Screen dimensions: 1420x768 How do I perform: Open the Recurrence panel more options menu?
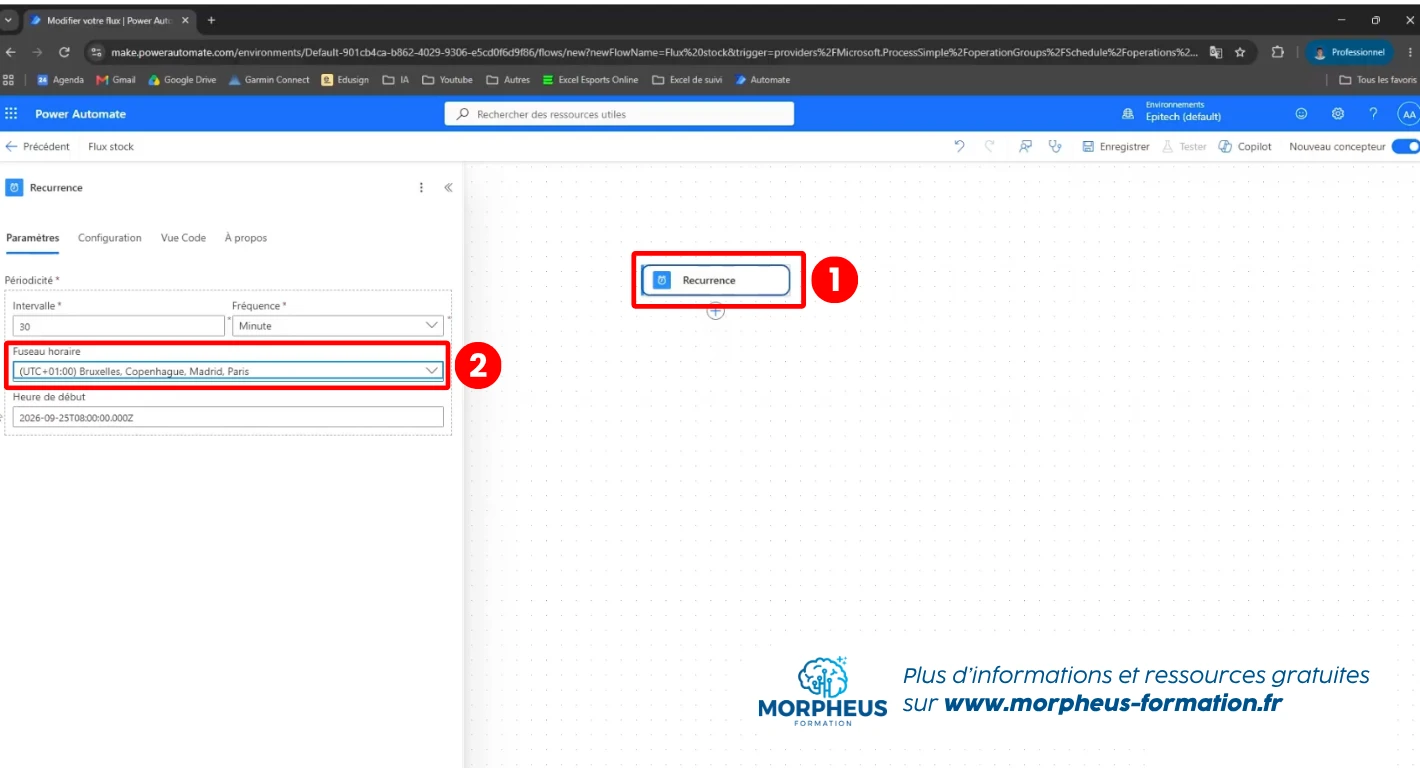click(421, 187)
